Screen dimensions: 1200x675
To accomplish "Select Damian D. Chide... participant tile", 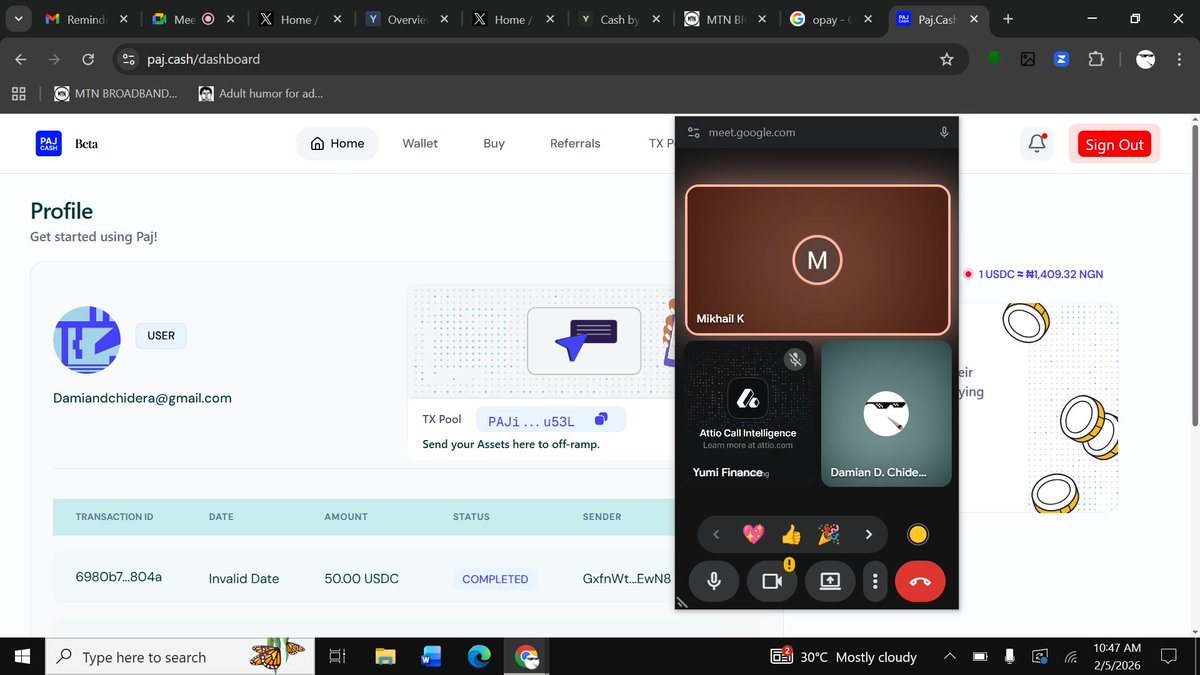I will pyautogui.click(x=886, y=413).
